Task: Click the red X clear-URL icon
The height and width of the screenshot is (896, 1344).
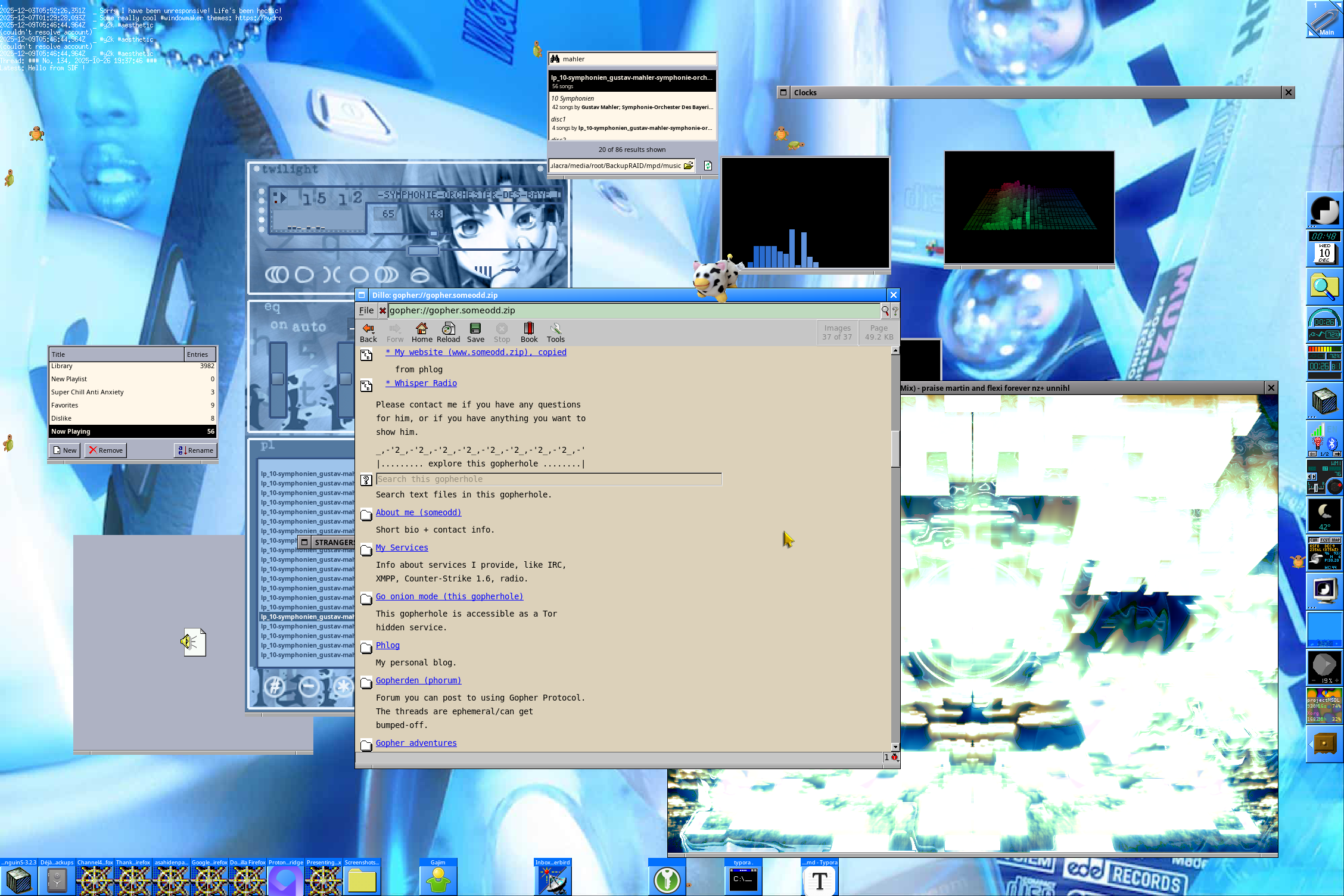Action: point(382,310)
